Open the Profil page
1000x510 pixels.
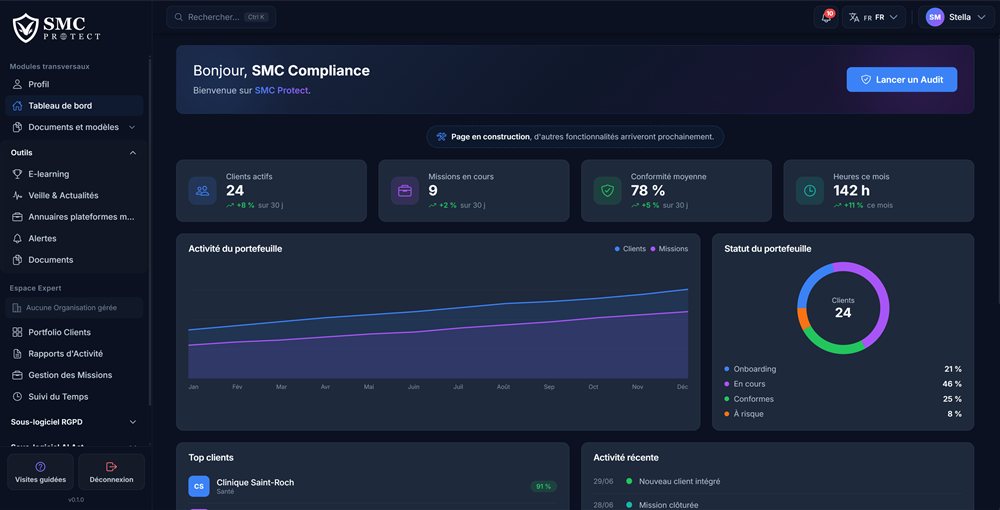coord(74,84)
